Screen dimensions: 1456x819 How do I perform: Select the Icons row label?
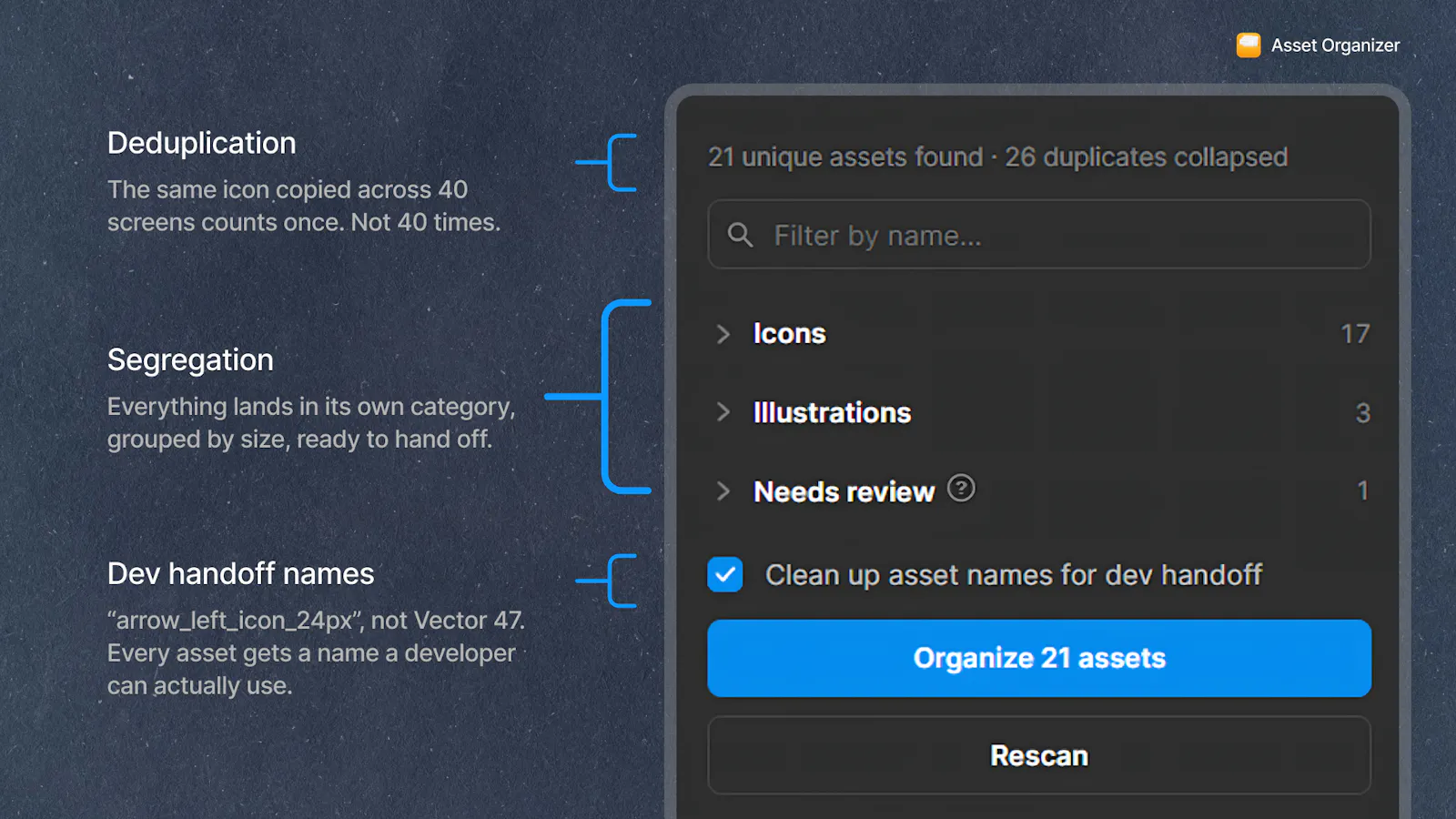pyautogui.click(x=789, y=334)
